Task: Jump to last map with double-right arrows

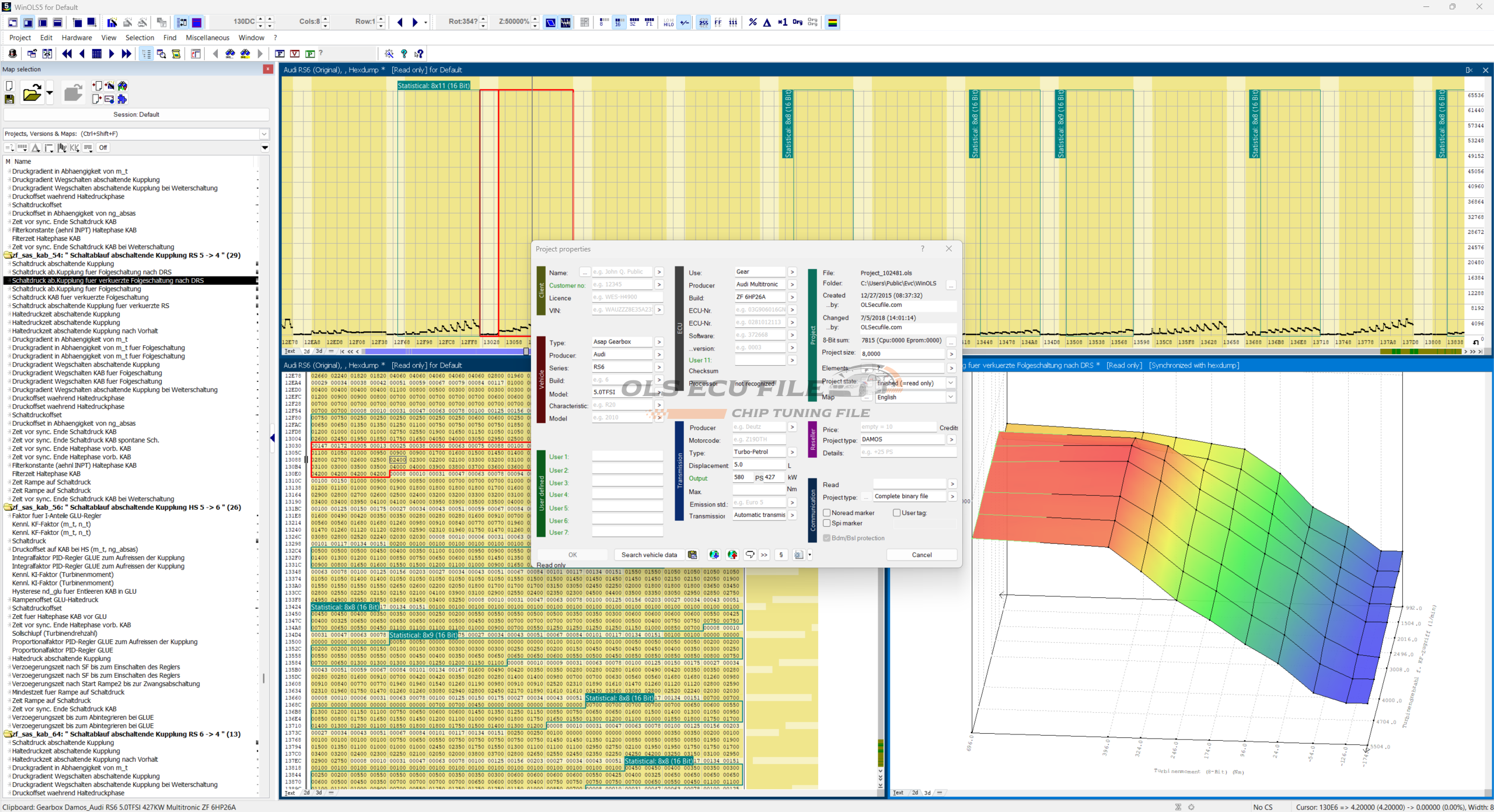Action: pyautogui.click(x=127, y=54)
